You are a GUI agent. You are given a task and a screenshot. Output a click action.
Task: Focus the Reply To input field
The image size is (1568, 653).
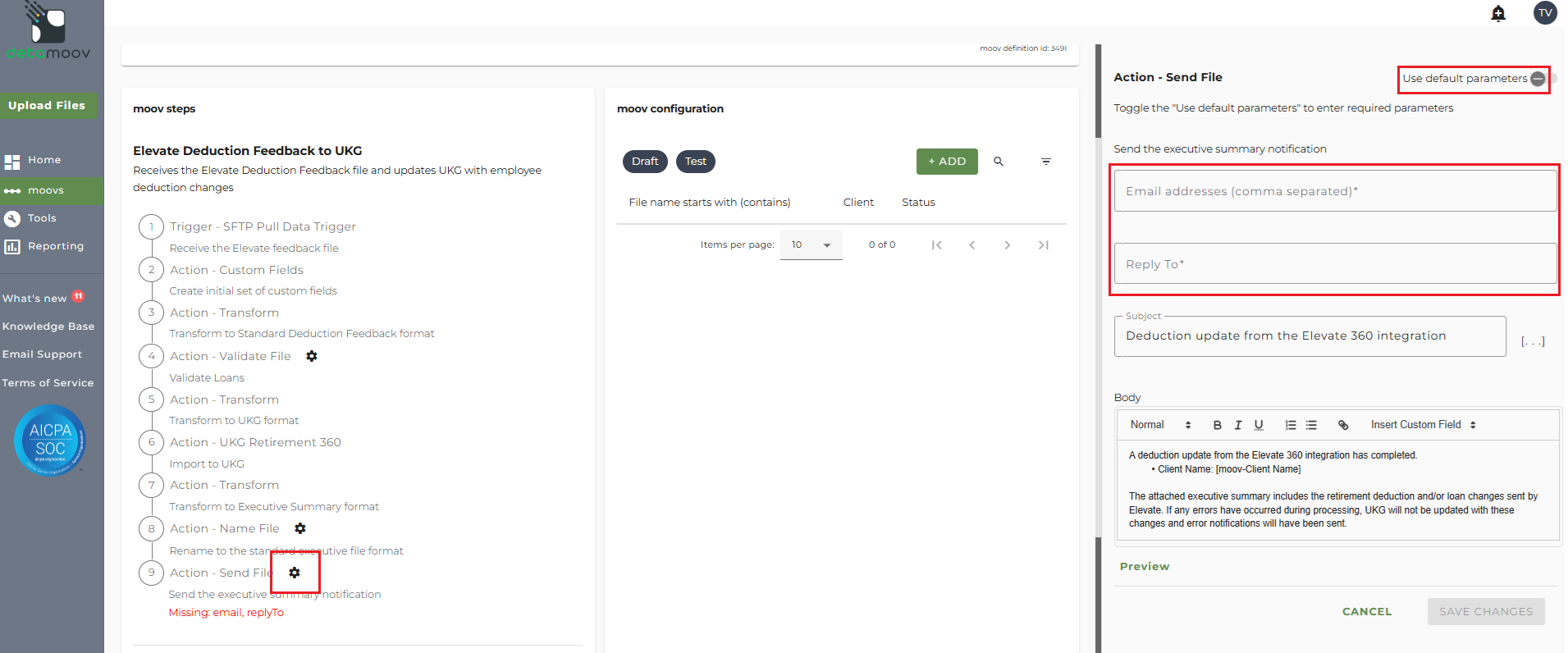point(1335,264)
